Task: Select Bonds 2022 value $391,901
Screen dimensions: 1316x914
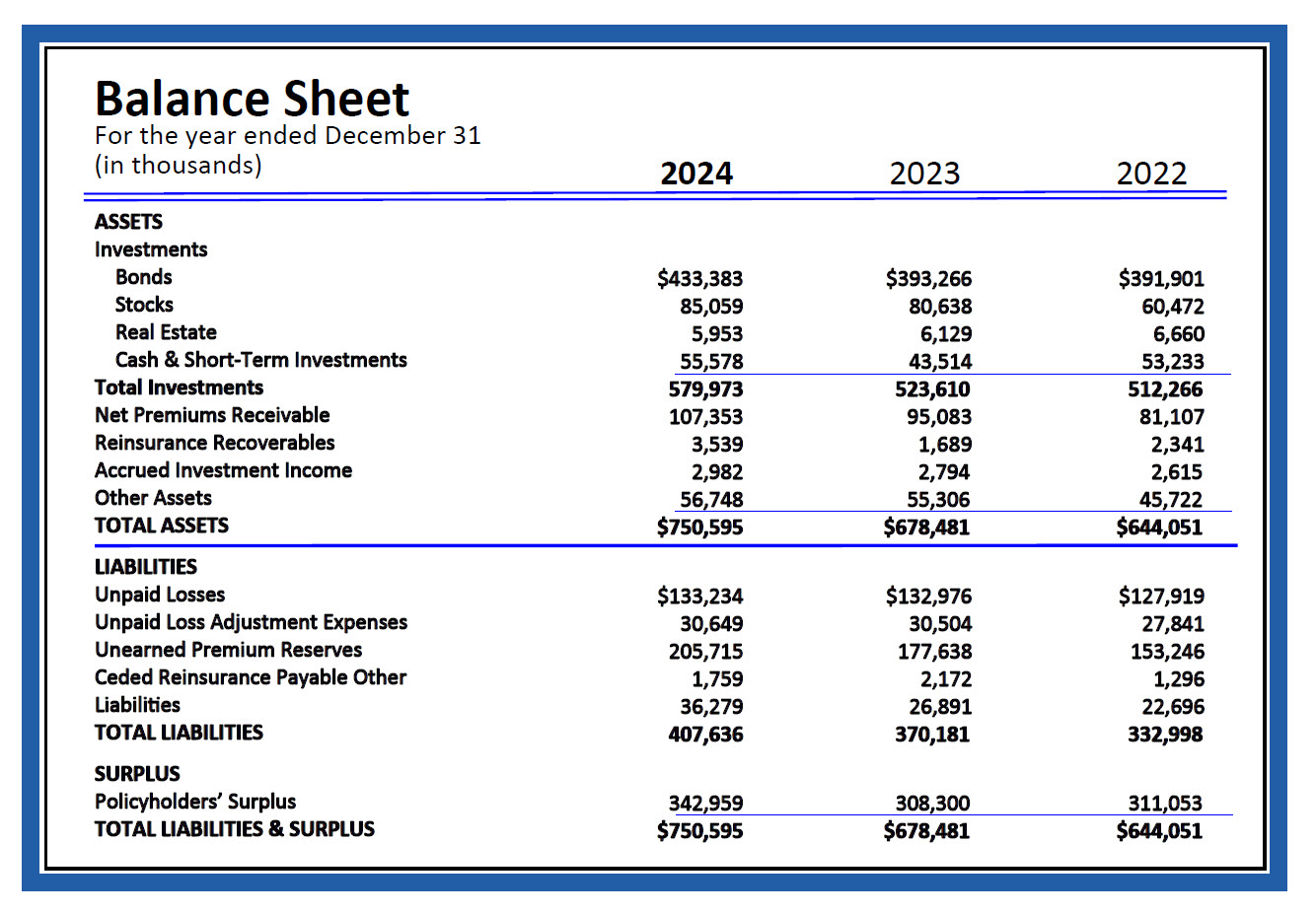Action: tap(1161, 279)
